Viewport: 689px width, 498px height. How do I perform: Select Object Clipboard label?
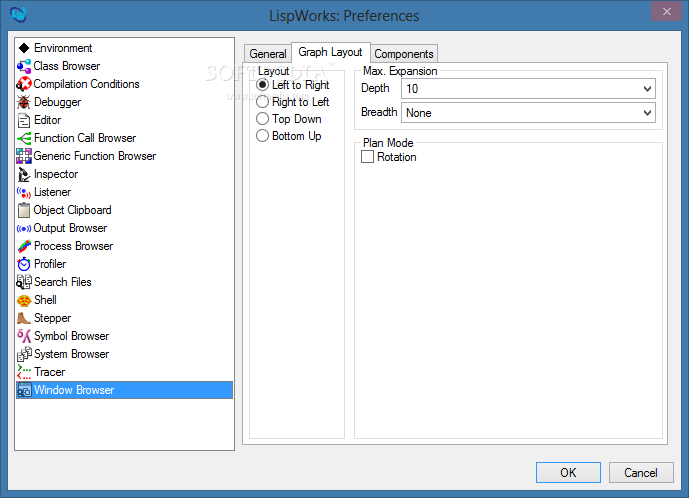pos(73,210)
